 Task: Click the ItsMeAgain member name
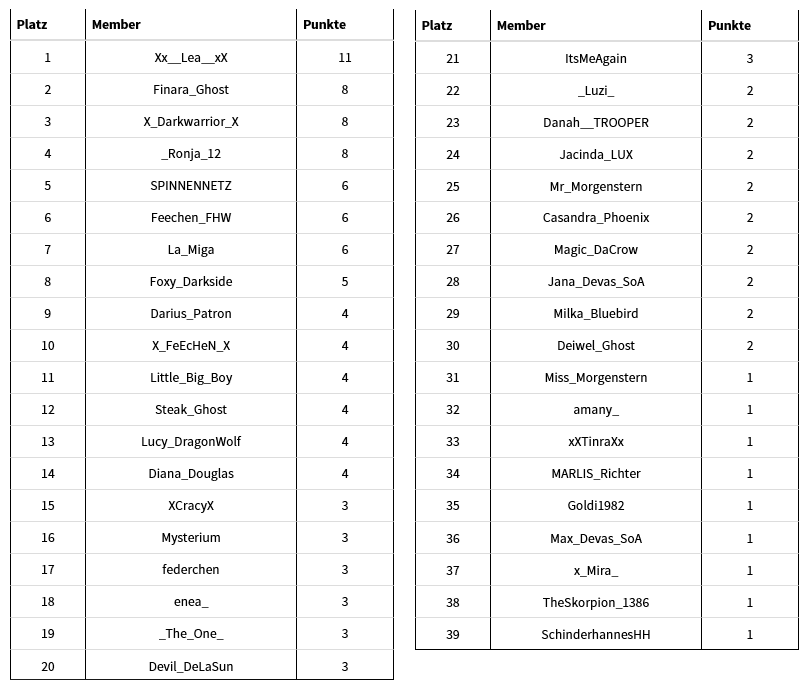[596, 59]
